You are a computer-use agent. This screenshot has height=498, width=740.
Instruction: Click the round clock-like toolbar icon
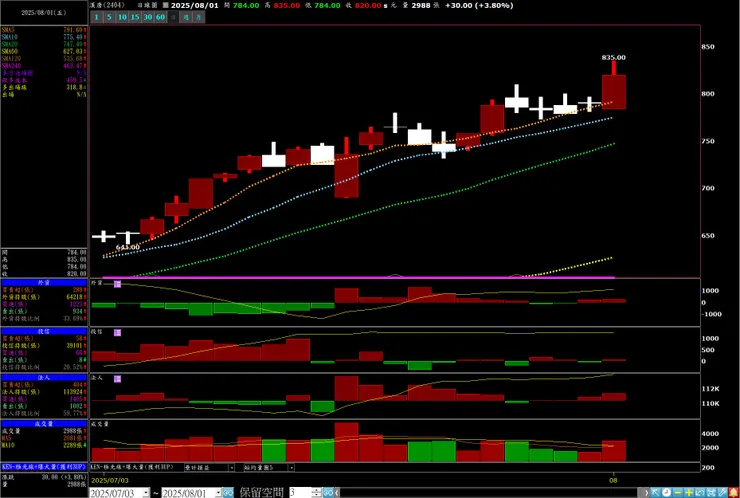667,493
